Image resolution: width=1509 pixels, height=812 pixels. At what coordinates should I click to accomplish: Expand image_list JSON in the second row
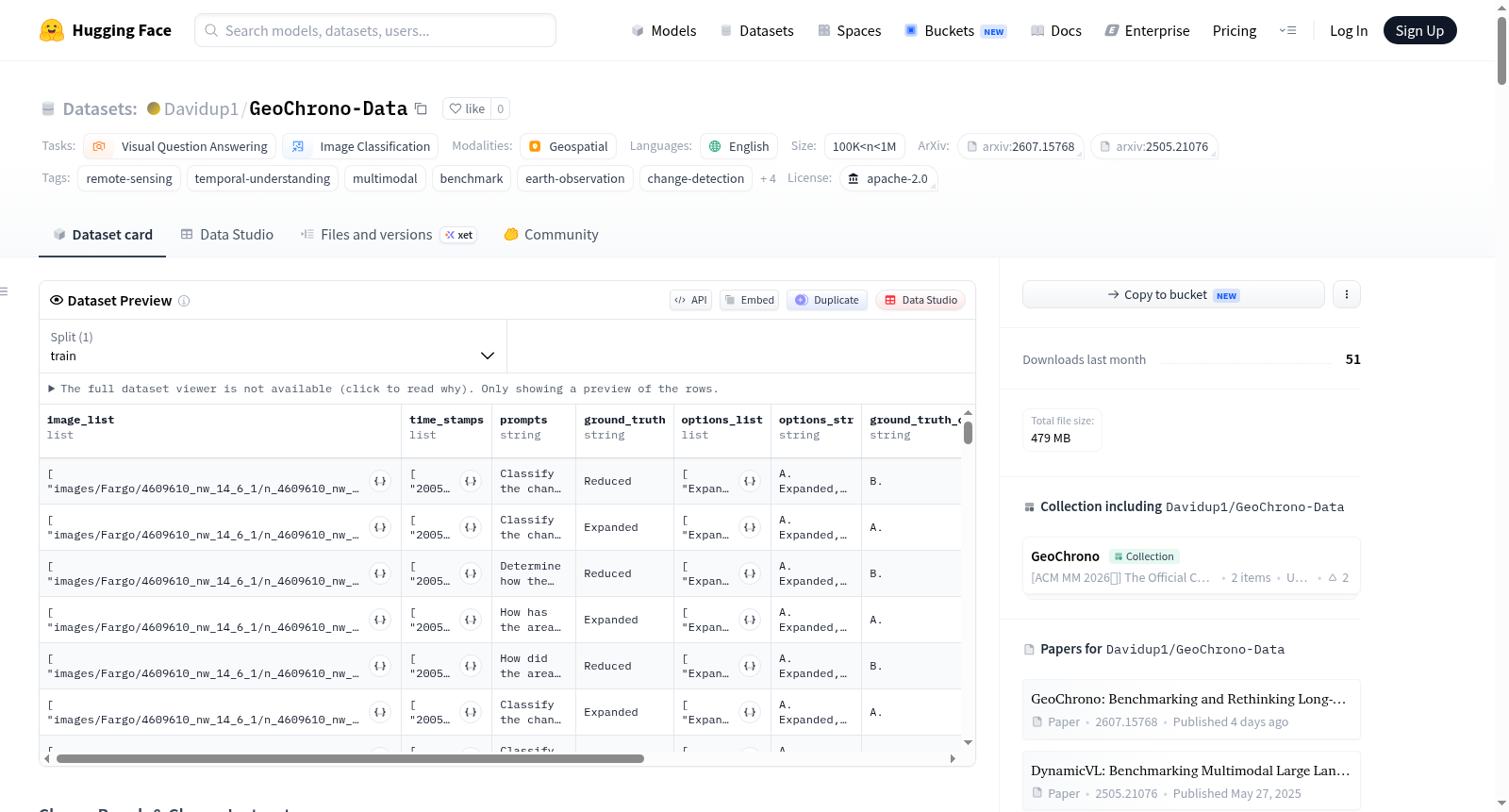380,527
